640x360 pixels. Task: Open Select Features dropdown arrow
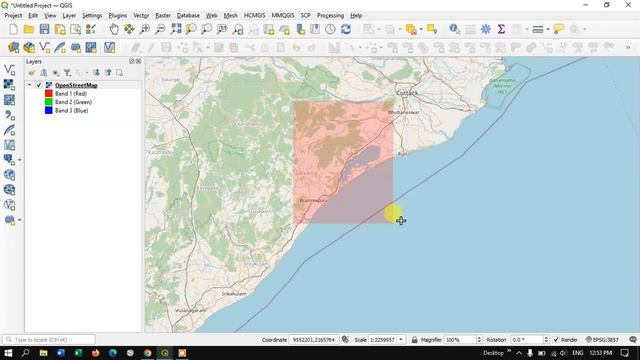[x=421, y=29]
